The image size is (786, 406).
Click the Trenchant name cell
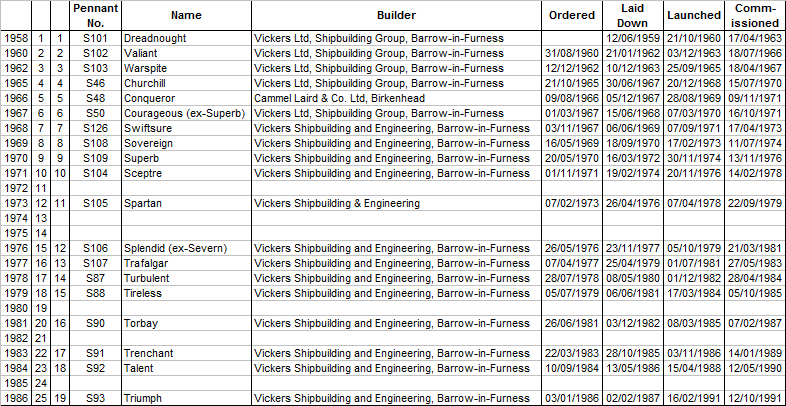186,353
